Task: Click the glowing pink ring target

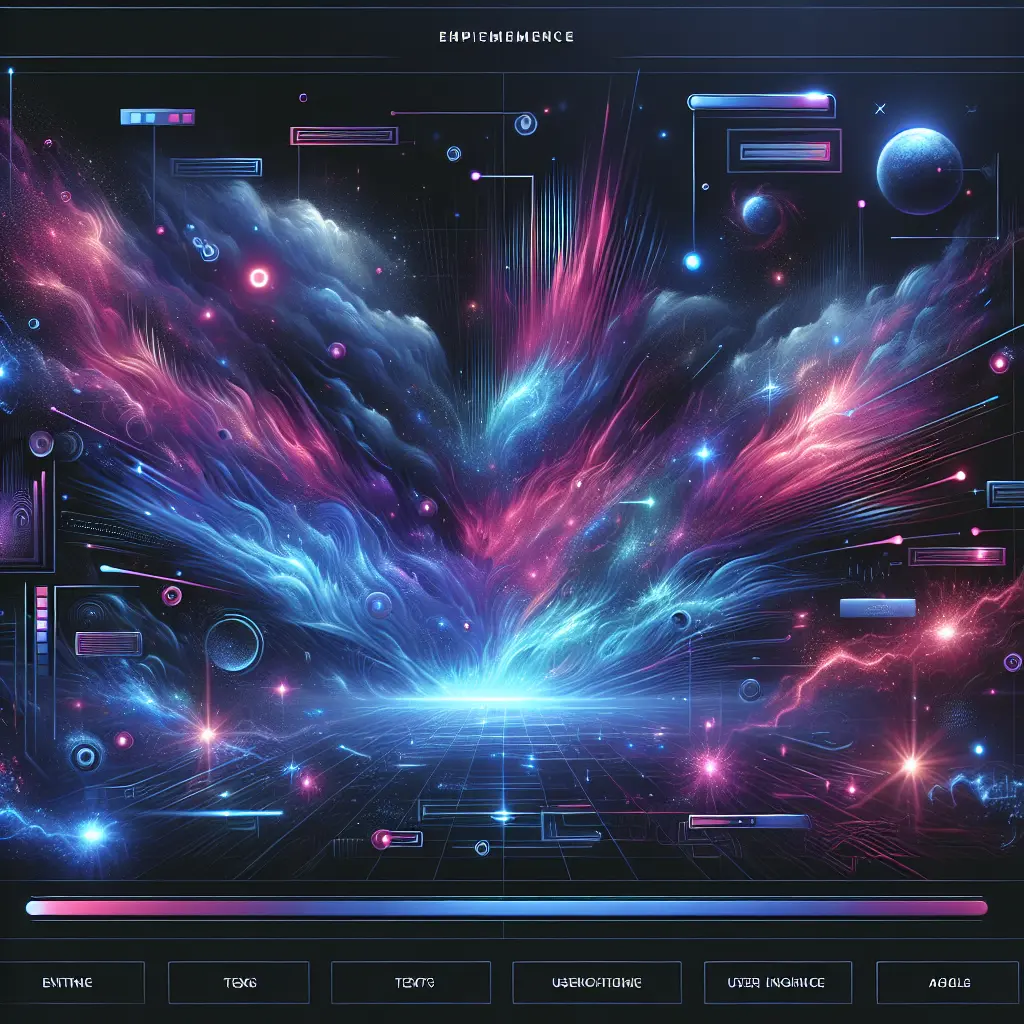Action: pos(259,278)
